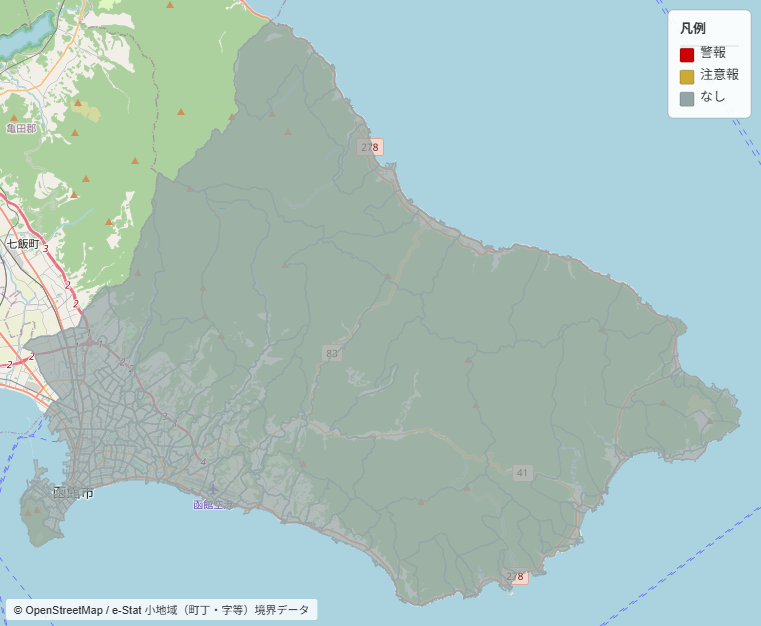
Task: Open the e-Stat attribution link
Action: [x=126, y=610]
